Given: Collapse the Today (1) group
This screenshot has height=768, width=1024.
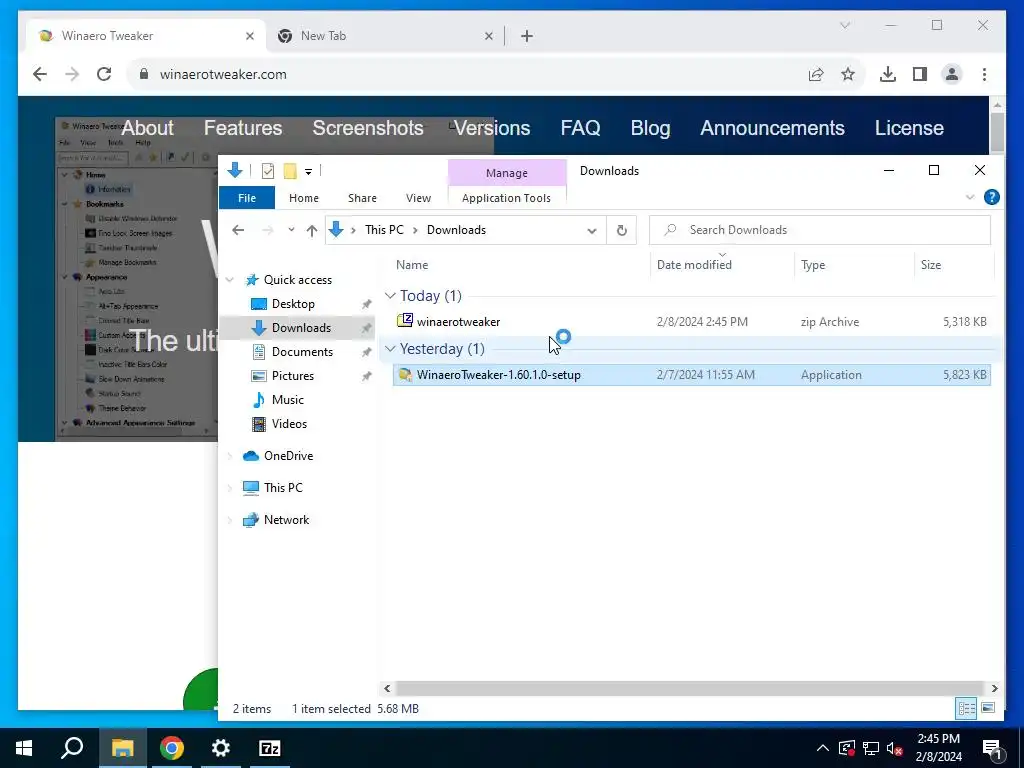Looking at the screenshot, I should pyautogui.click(x=391, y=296).
